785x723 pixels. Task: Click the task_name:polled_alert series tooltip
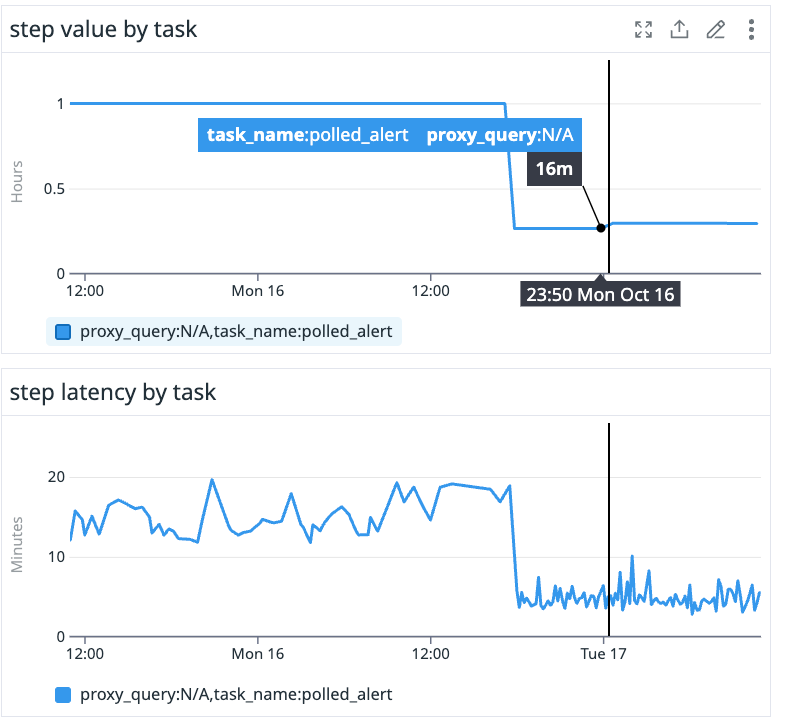click(390, 135)
